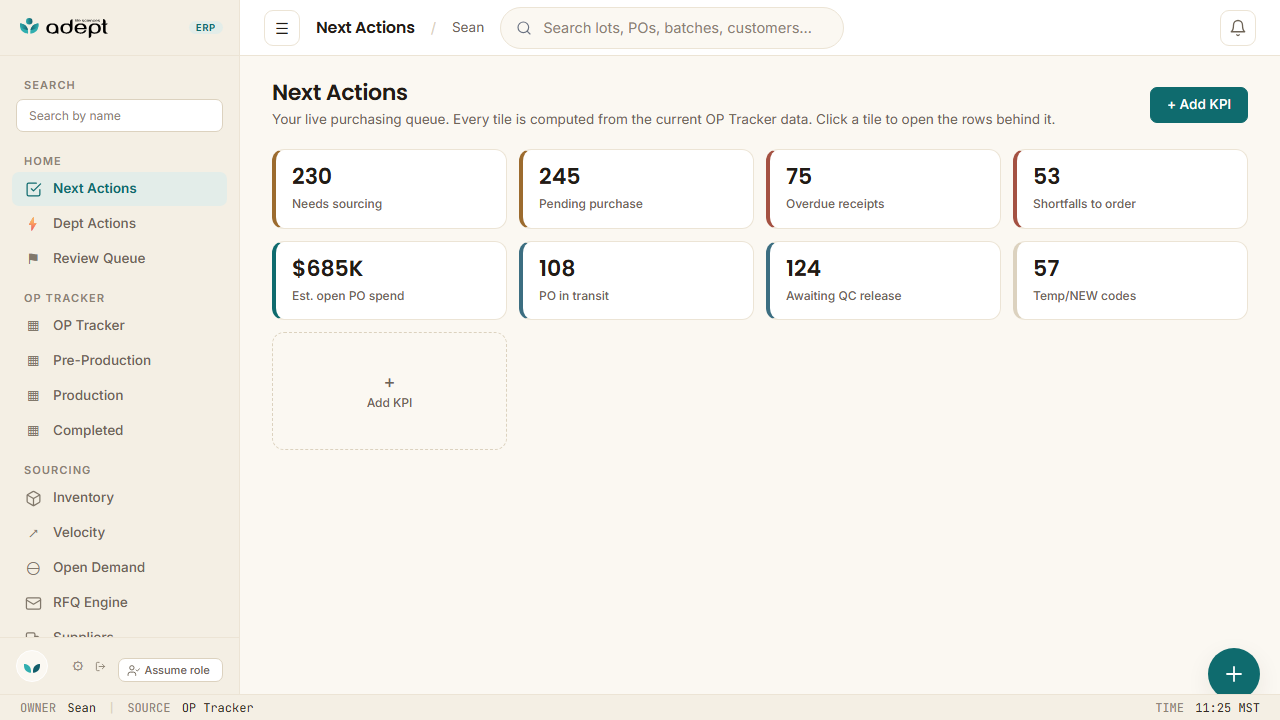
Task: Click the grid icon beside Pre-Production
Action: coord(33,361)
